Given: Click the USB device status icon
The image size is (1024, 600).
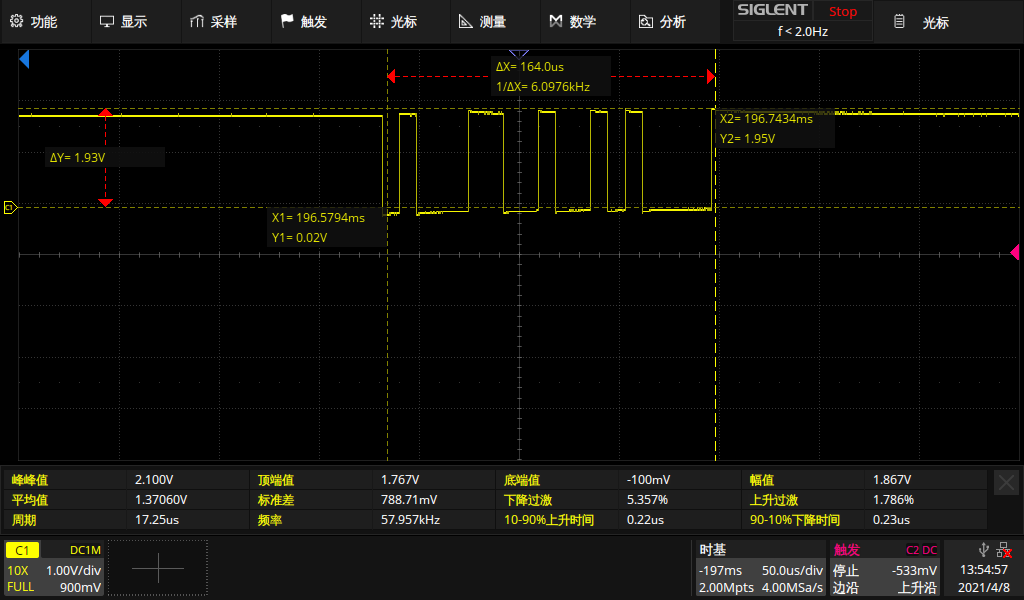Looking at the screenshot, I should pyautogui.click(x=984, y=550).
